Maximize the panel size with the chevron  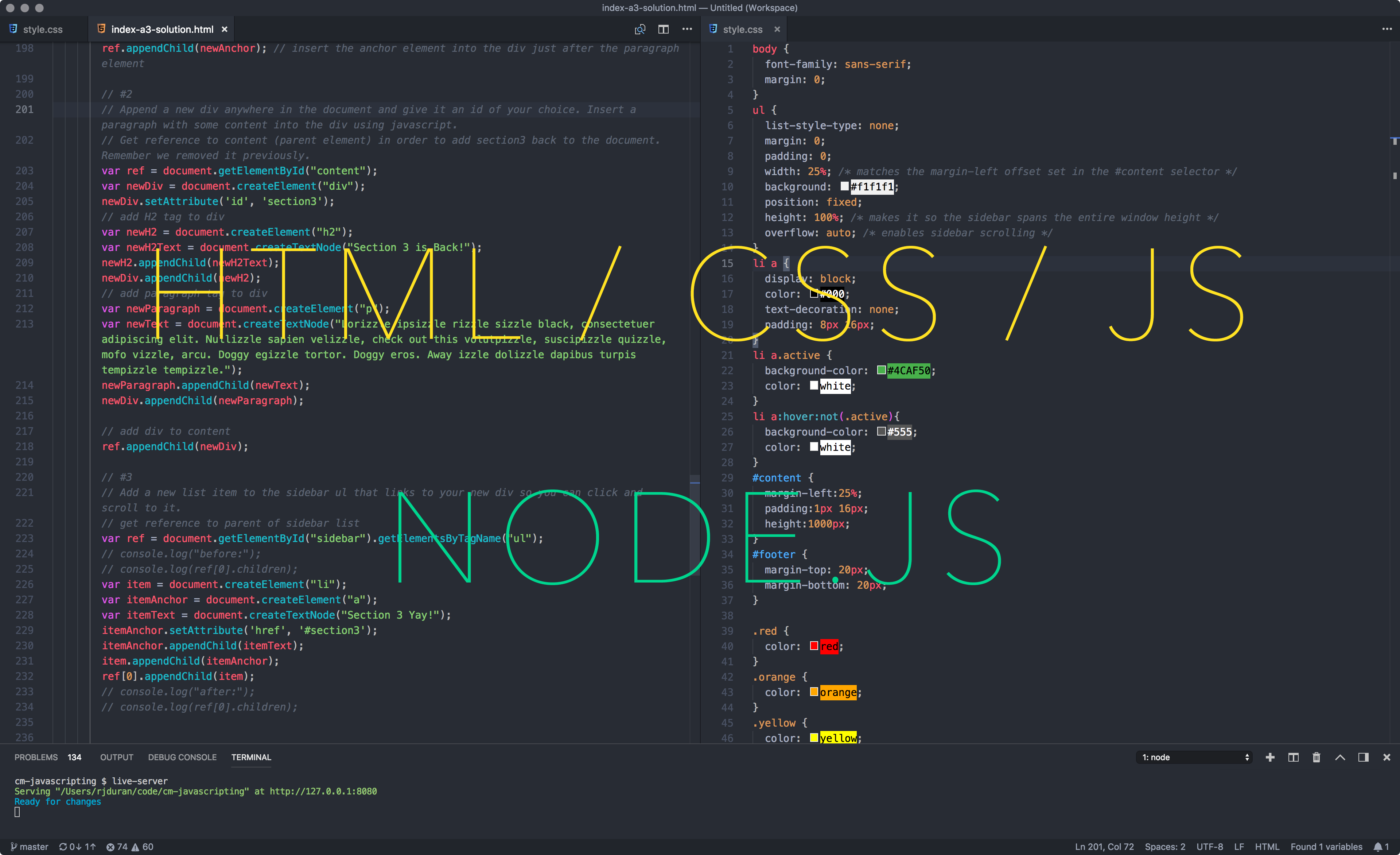pyautogui.click(x=1340, y=757)
